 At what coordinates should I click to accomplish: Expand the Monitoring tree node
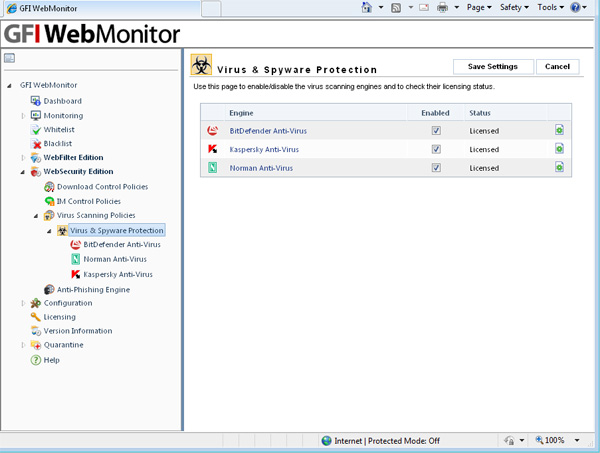click(24, 115)
